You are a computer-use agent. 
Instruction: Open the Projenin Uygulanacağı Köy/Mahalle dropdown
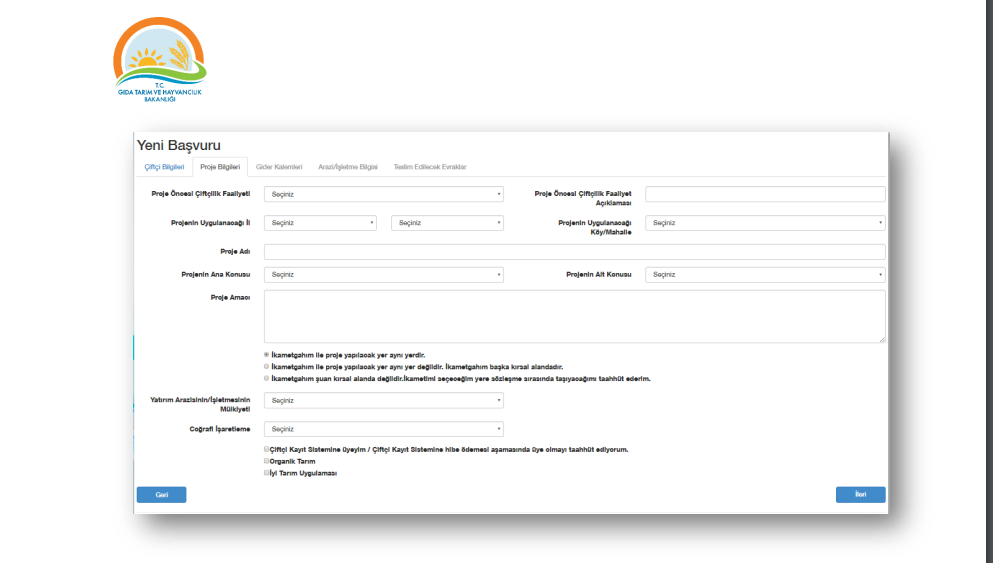(x=765, y=223)
